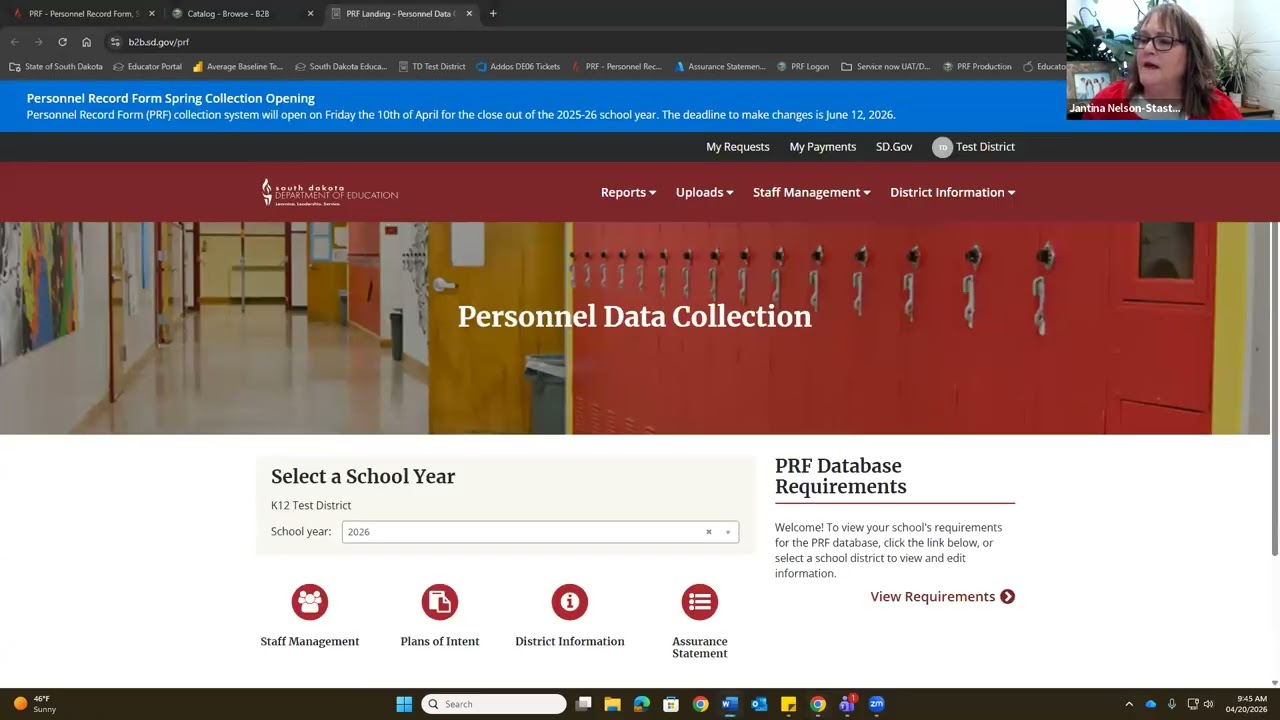Click the South Dakota Department of Education logo

330,192
